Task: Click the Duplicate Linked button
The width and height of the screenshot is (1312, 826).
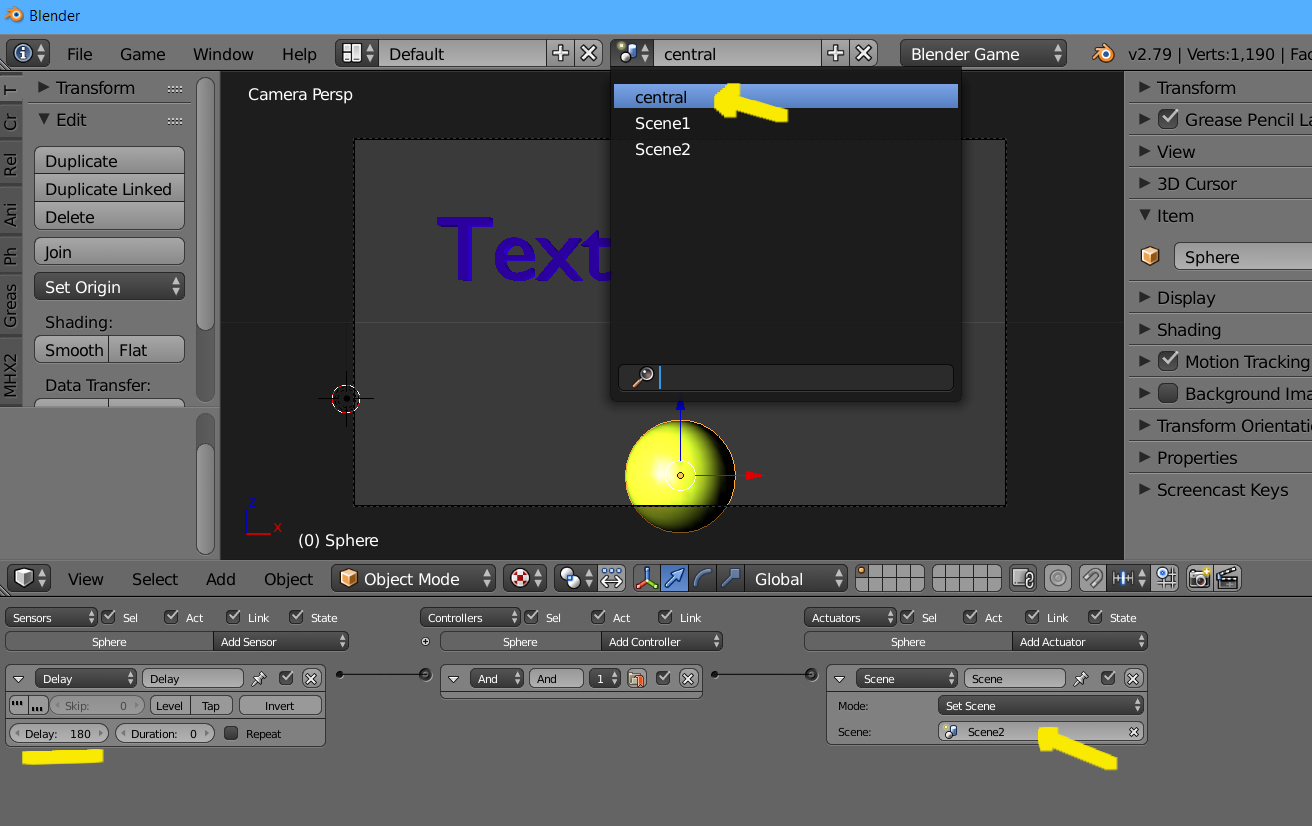Action: [109, 189]
